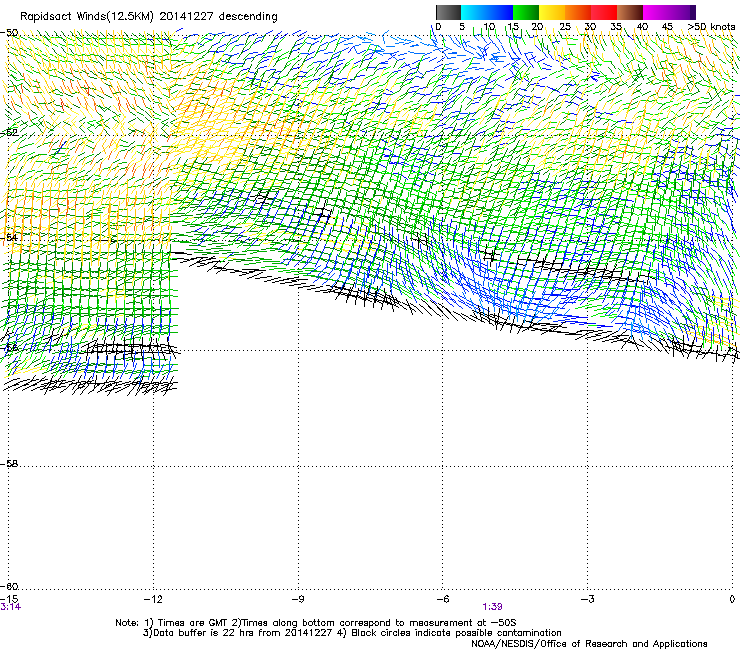Click the gray 0-5 knots legend swatch
The image size is (740, 650).
tap(448, 12)
